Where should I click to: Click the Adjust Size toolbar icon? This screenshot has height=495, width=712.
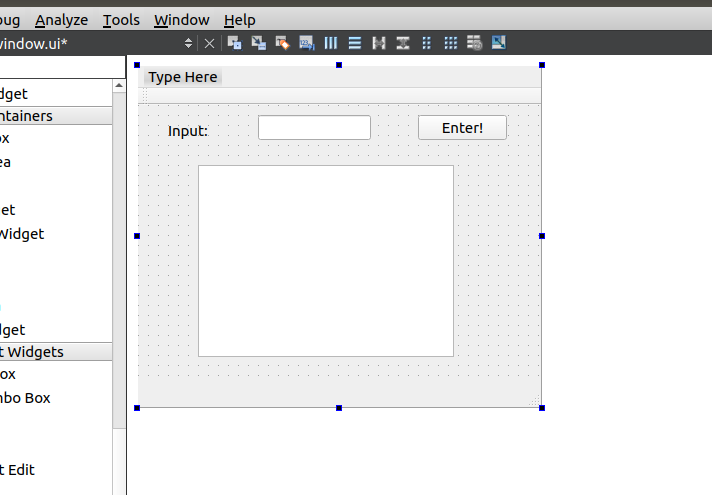[498, 43]
